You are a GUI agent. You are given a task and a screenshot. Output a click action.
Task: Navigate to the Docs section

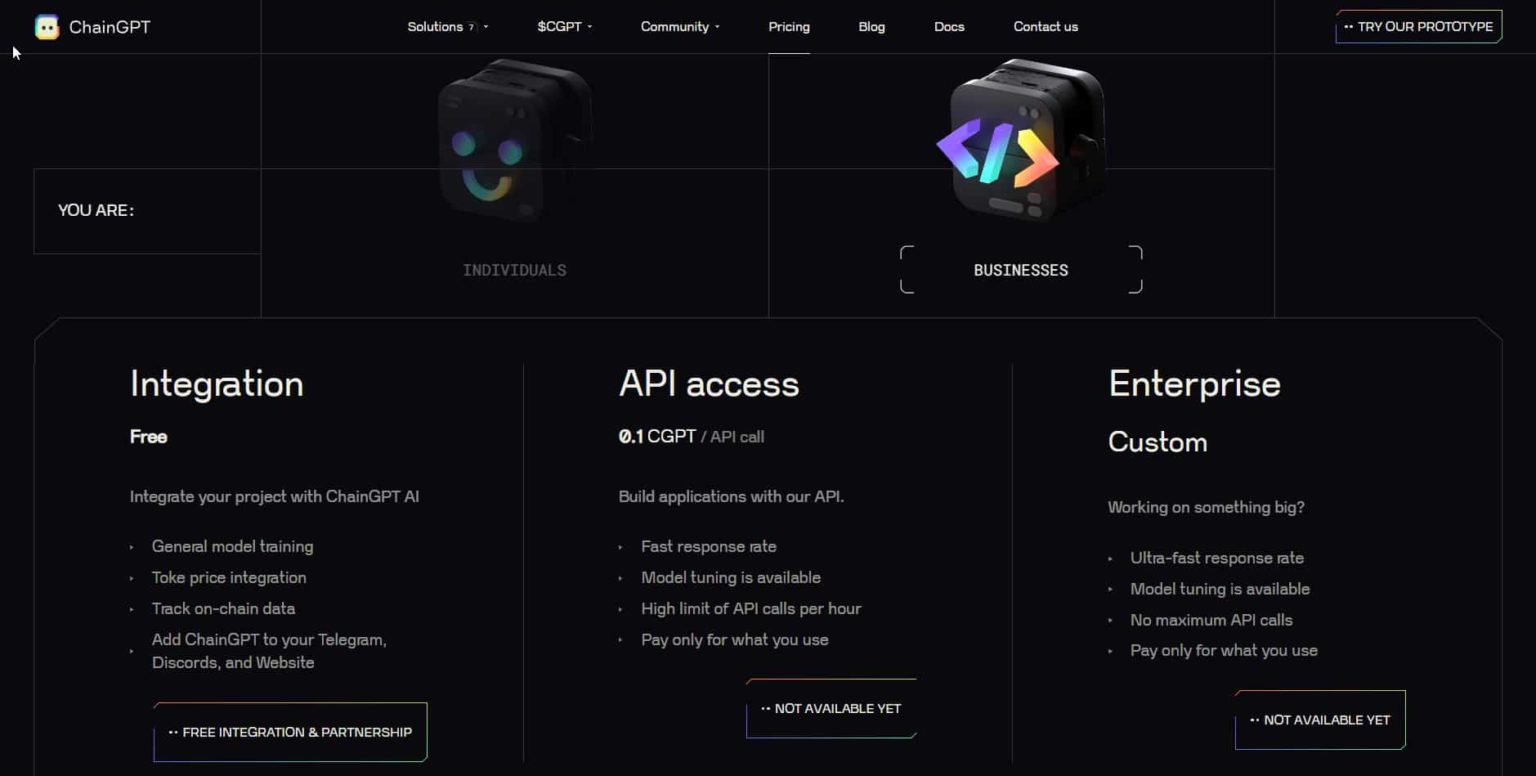point(948,27)
